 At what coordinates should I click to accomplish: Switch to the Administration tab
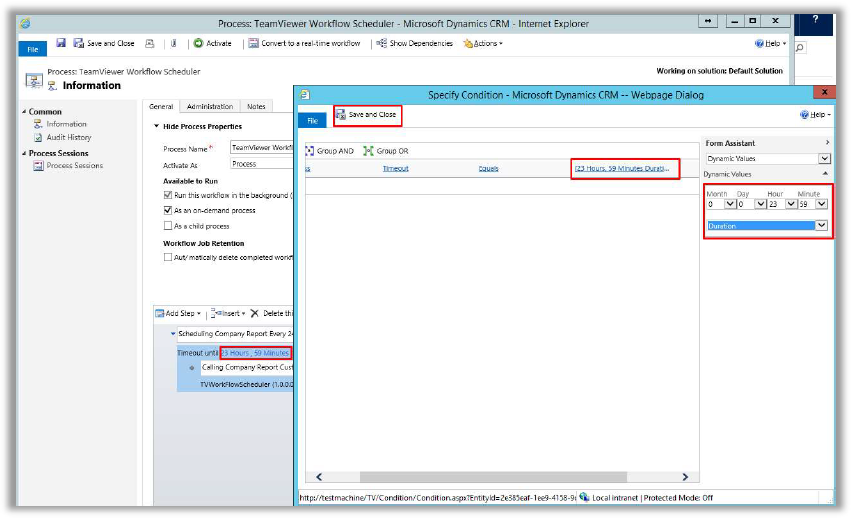click(x=210, y=106)
